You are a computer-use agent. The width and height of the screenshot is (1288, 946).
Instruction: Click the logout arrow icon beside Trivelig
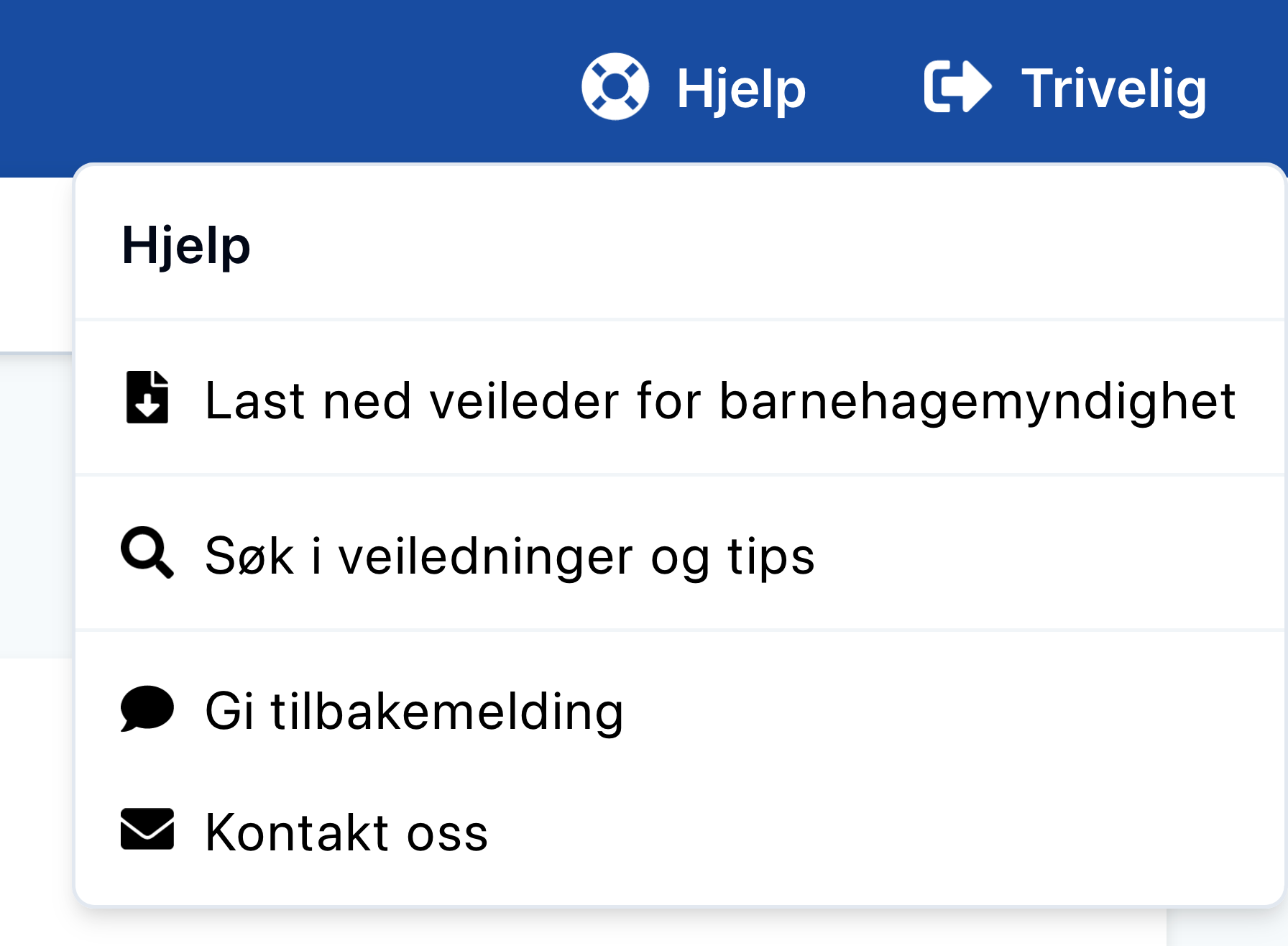pos(957,87)
